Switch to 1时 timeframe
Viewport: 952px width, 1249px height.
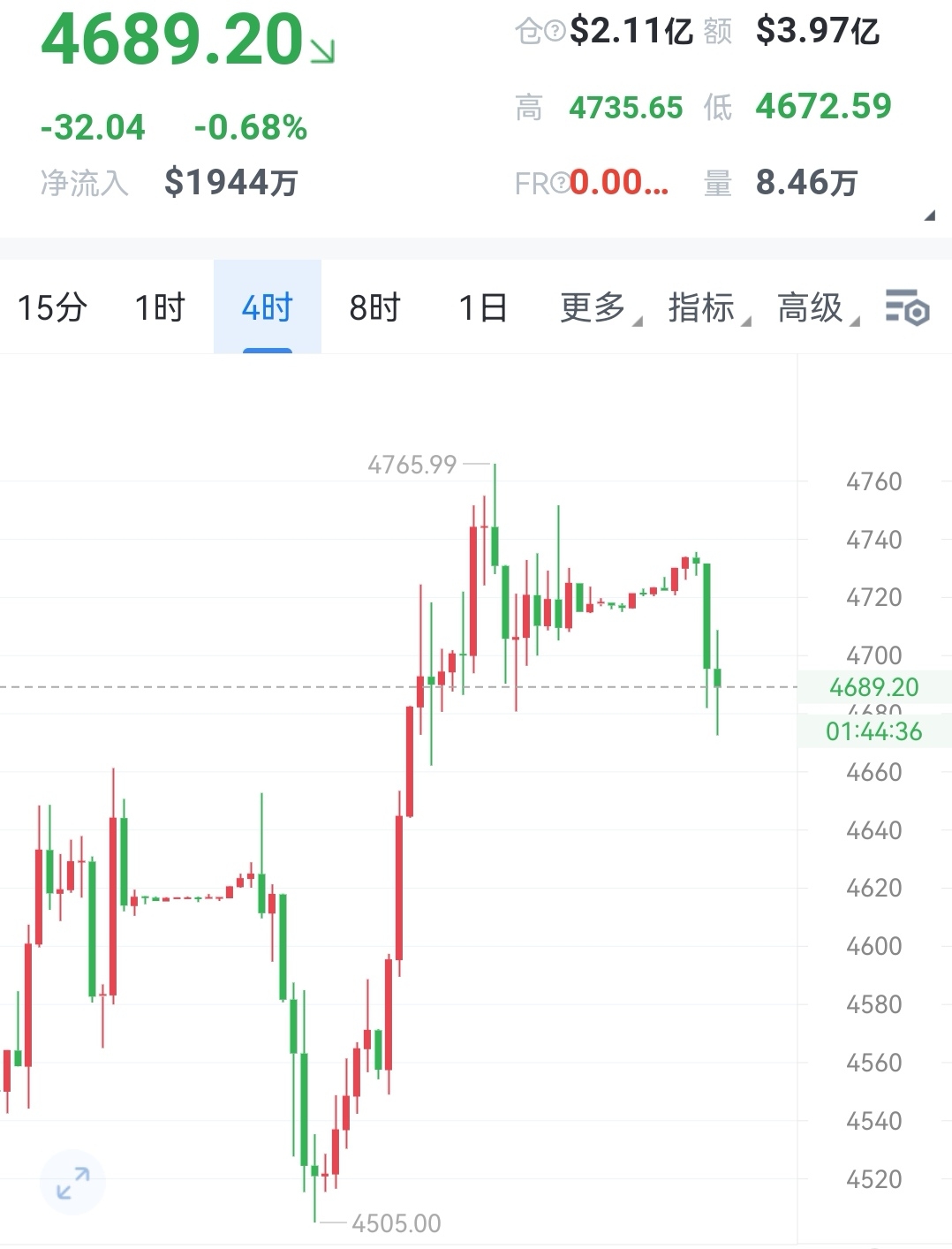(159, 307)
